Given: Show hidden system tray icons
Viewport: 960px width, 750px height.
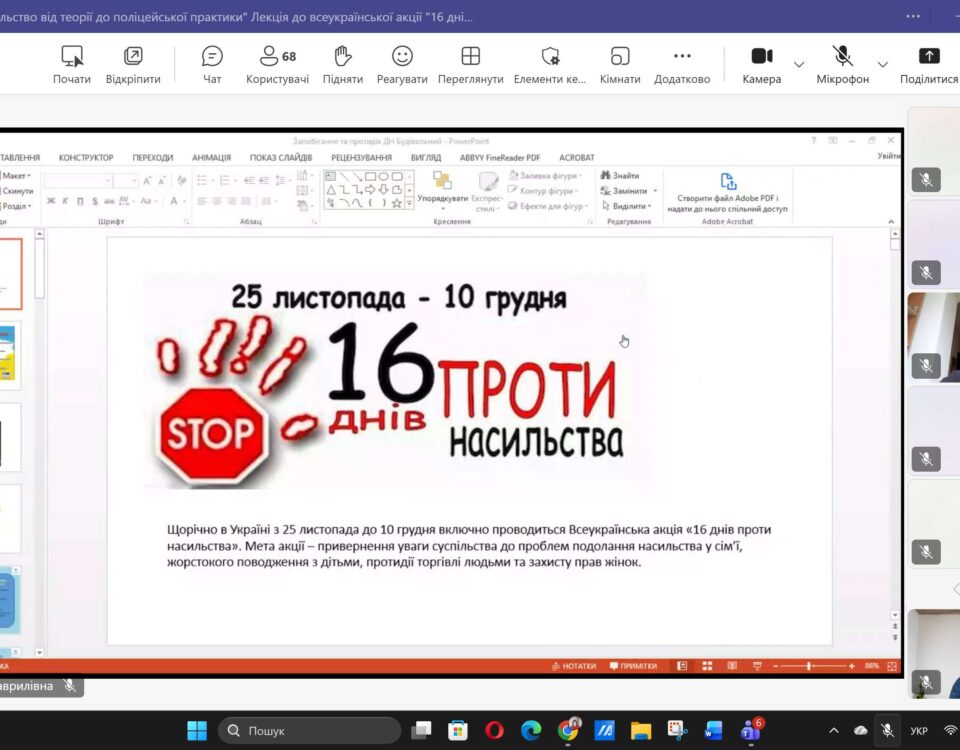Looking at the screenshot, I should (834, 731).
